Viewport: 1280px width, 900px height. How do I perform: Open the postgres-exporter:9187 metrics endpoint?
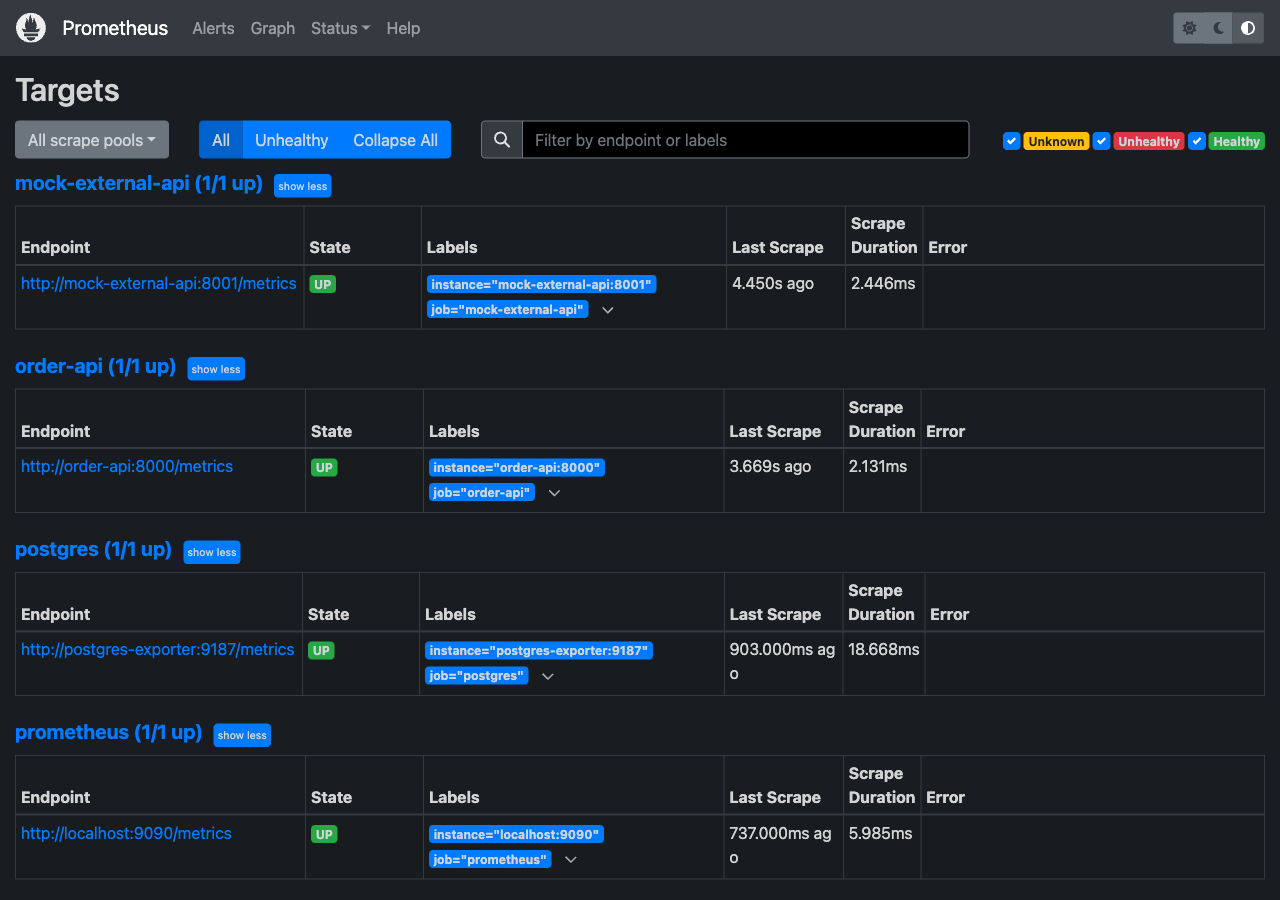click(x=158, y=650)
